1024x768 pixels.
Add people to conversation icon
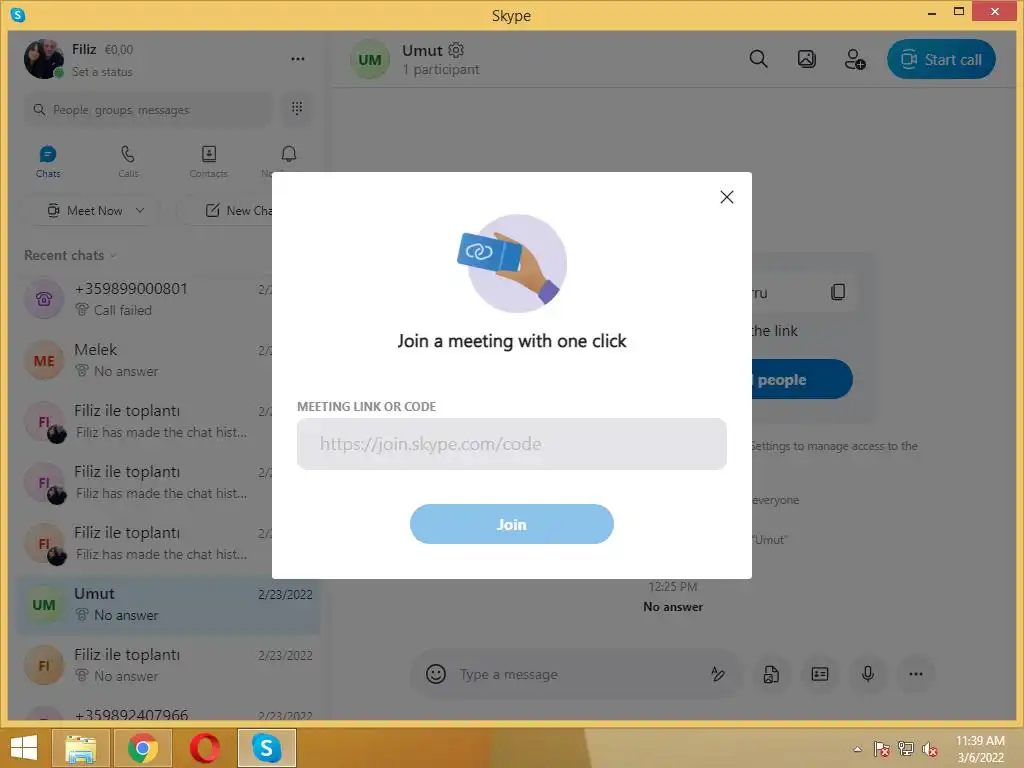pos(855,59)
